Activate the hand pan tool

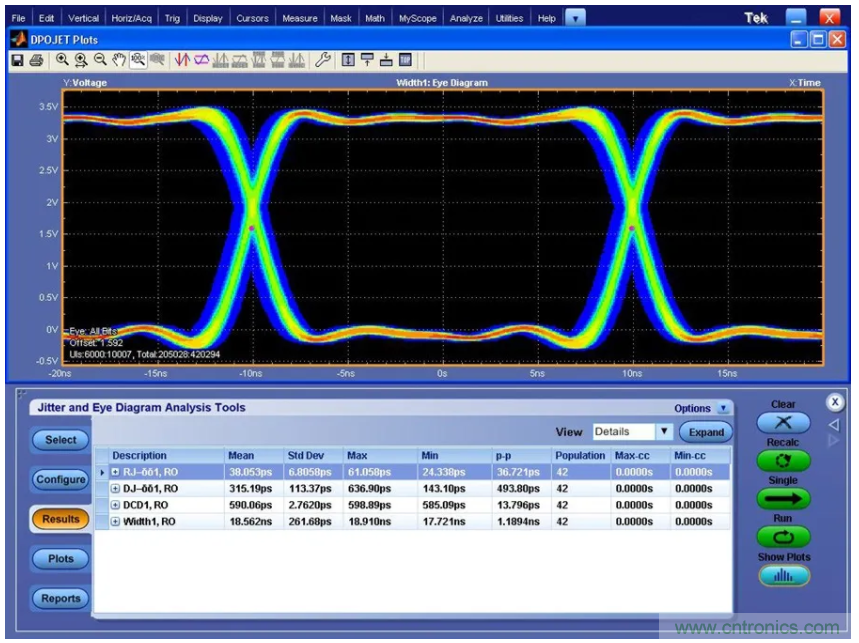click(x=120, y=60)
